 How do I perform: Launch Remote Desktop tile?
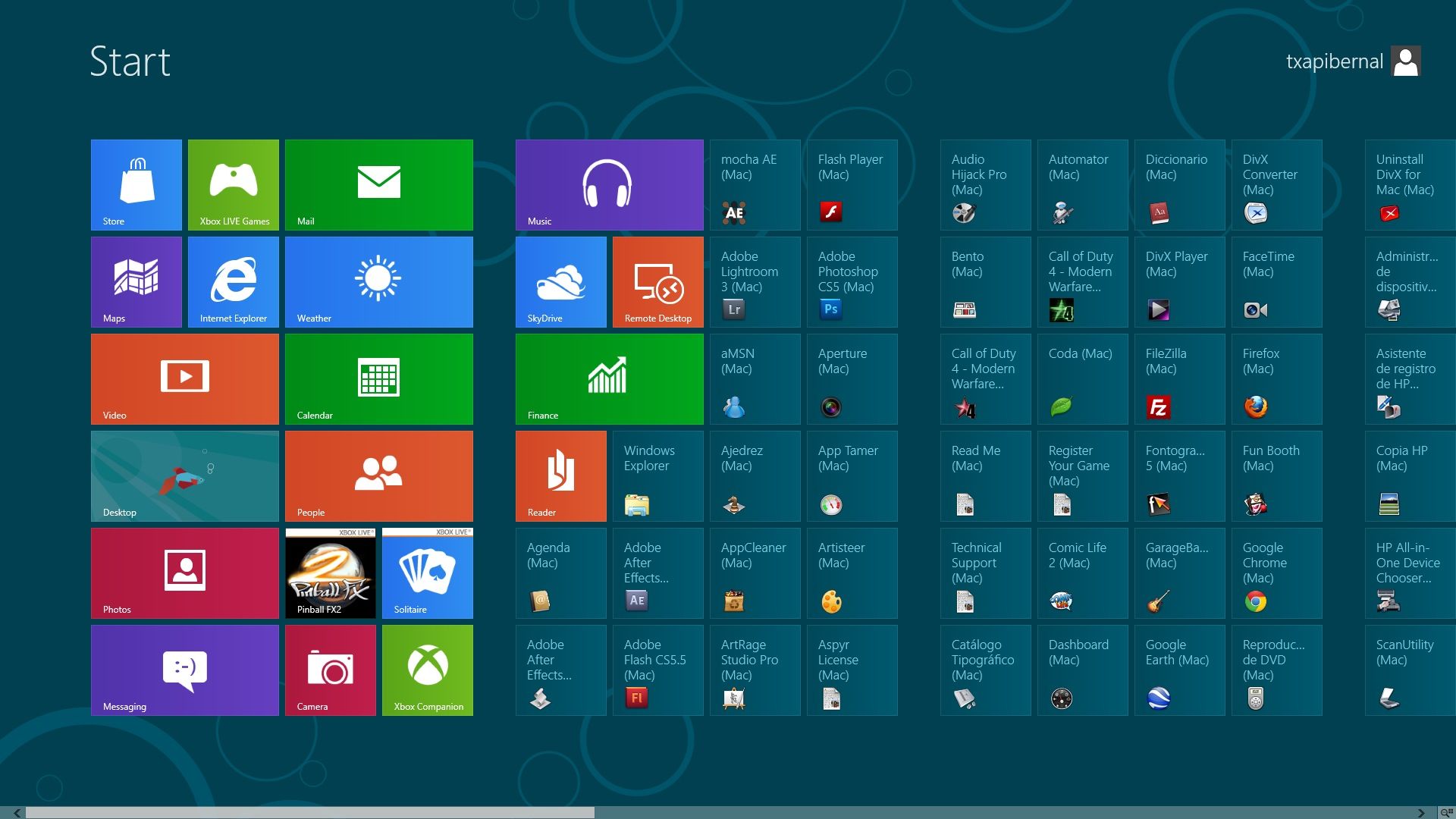pyautogui.click(x=657, y=281)
